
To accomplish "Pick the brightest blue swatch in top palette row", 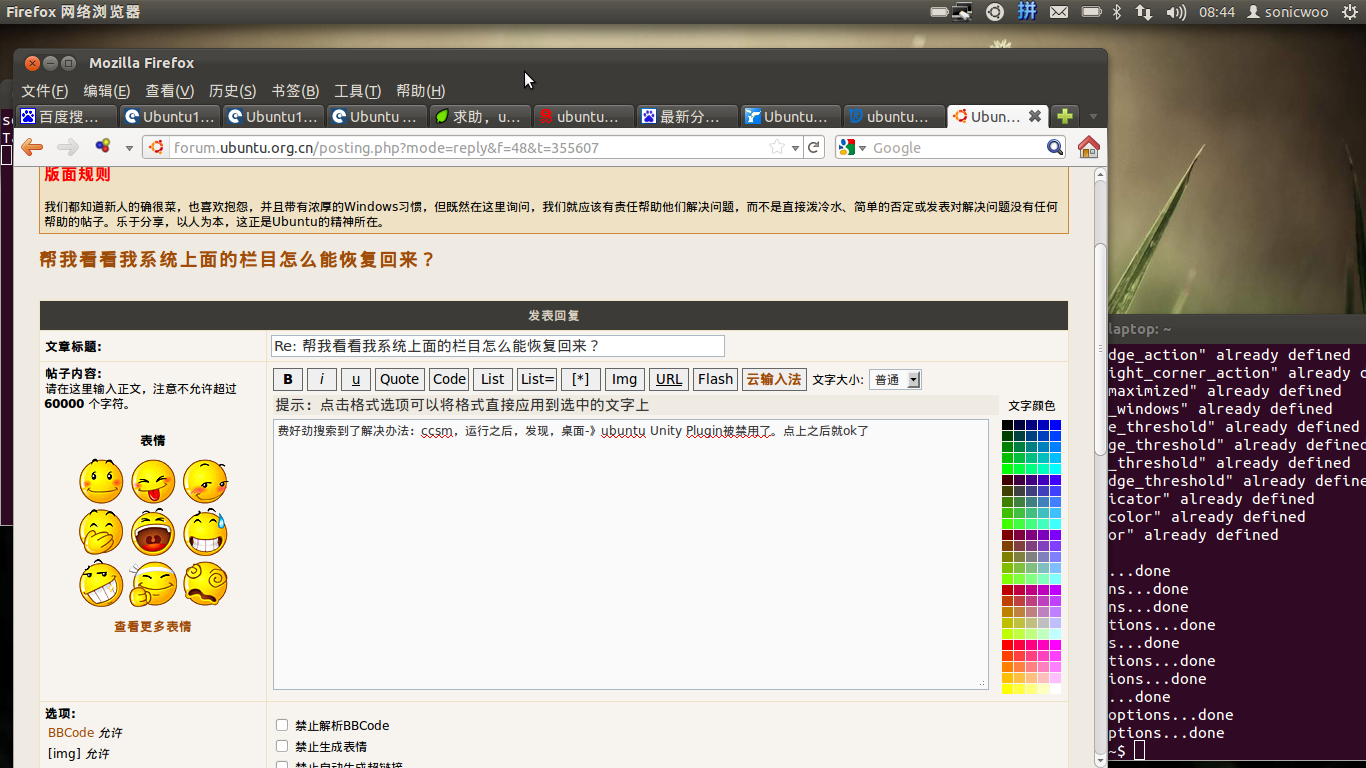I will pos(1055,425).
